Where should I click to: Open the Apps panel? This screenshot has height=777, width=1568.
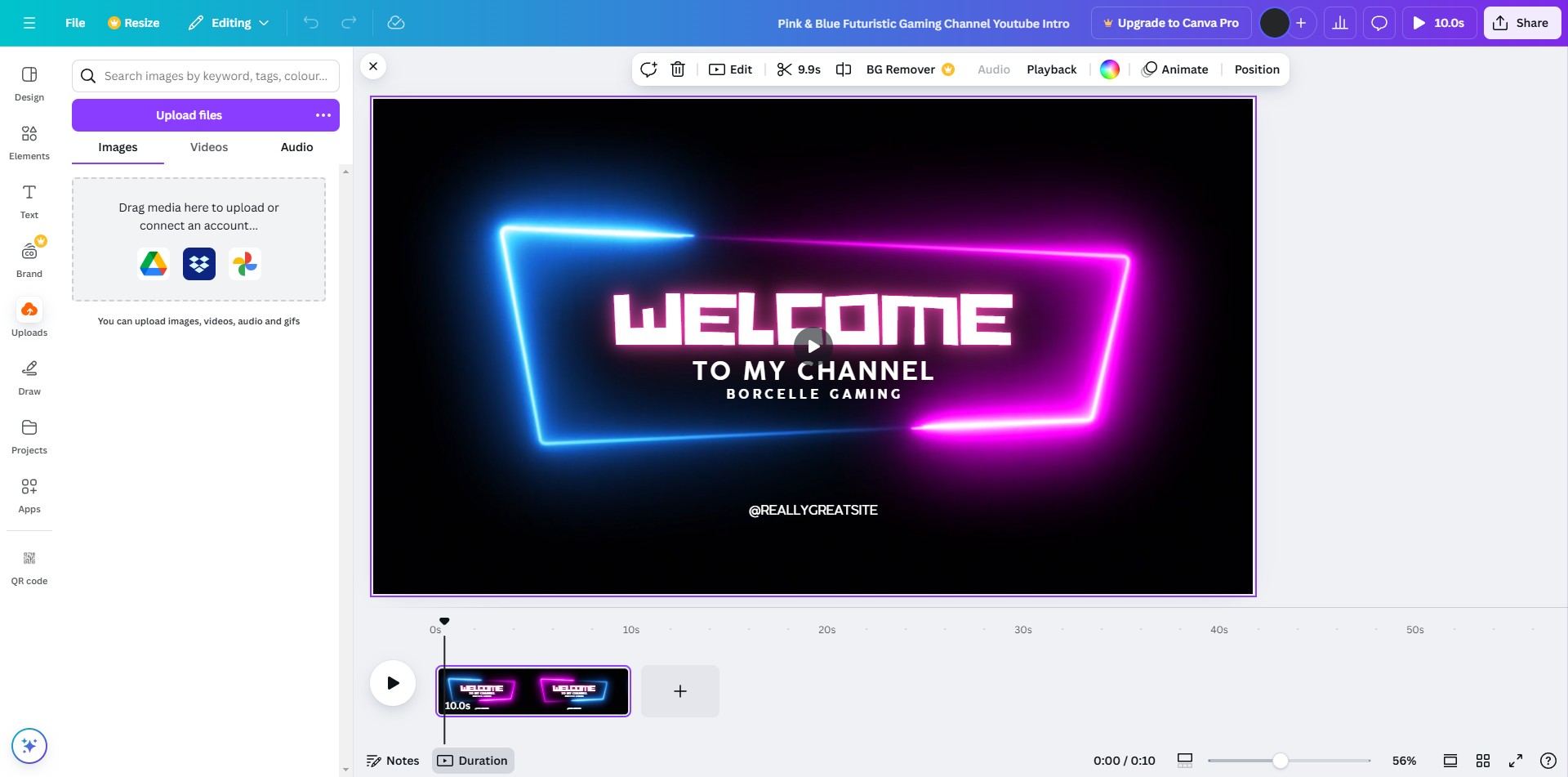coord(29,495)
